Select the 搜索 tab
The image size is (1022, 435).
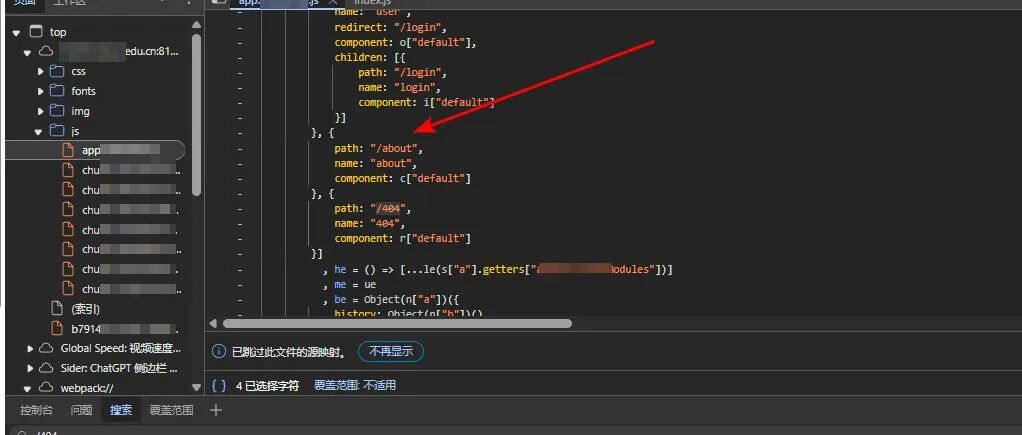(x=121, y=410)
